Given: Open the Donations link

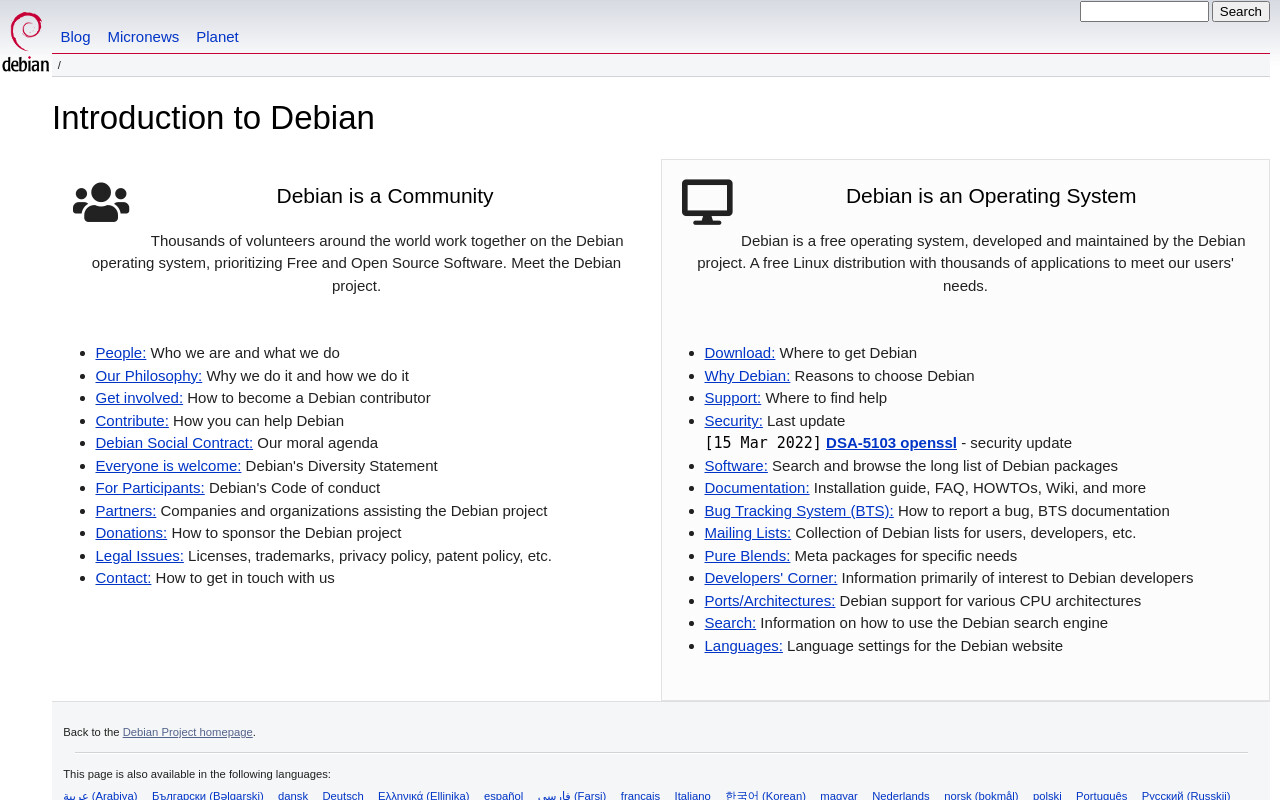Looking at the screenshot, I should click(x=131, y=533).
